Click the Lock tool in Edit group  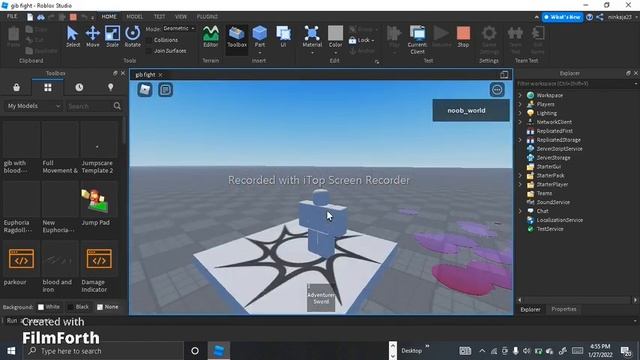[x=361, y=40]
